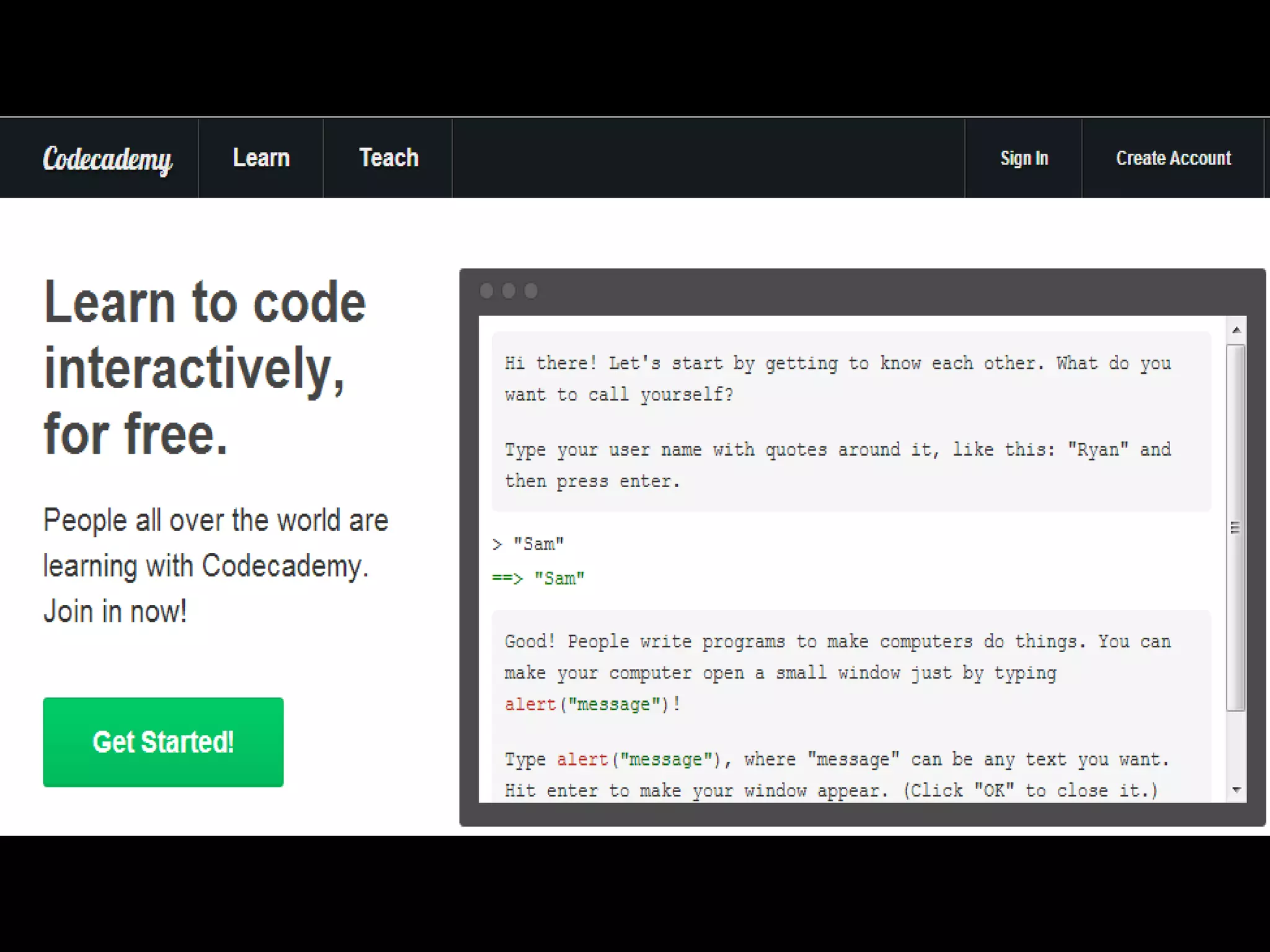1270x952 pixels.
Task: Click the third gray dot in console titlebar
Action: (x=531, y=291)
